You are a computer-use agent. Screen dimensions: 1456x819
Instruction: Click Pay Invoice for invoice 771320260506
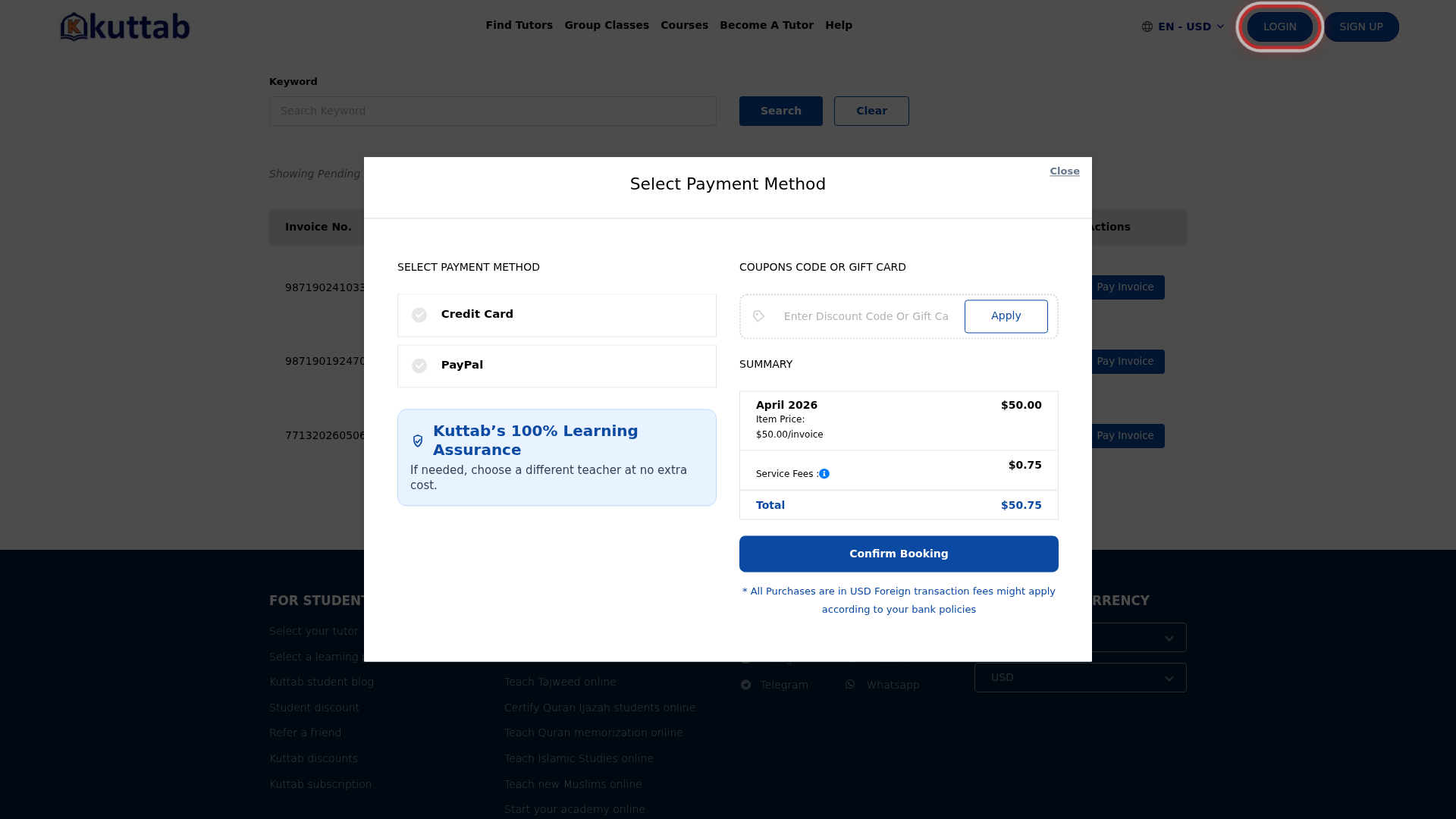click(x=1125, y=436)
